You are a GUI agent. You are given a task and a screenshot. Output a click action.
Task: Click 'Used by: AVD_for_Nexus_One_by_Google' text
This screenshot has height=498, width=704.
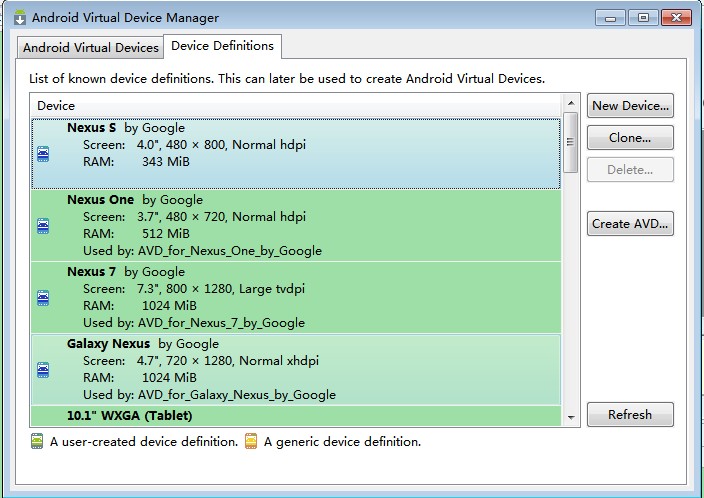point(202,251)
